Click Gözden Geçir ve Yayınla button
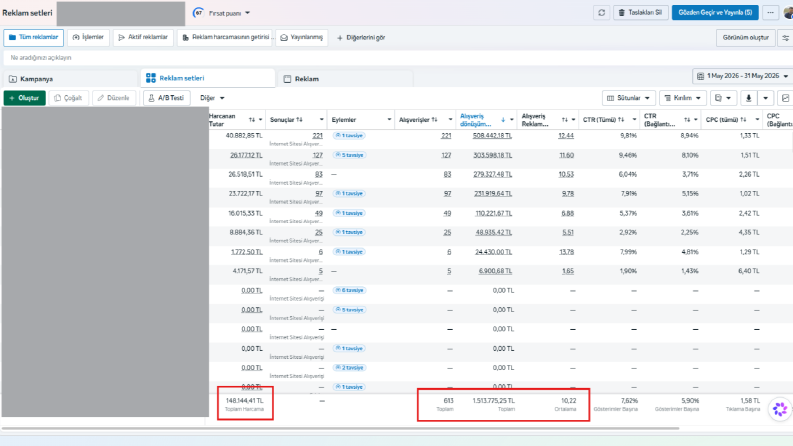 715,13
